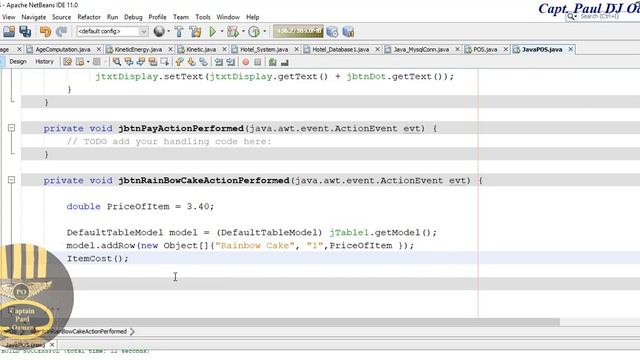Open the Run menu
This screenshot has height=360, width=640.
click(x=112, y=17)
